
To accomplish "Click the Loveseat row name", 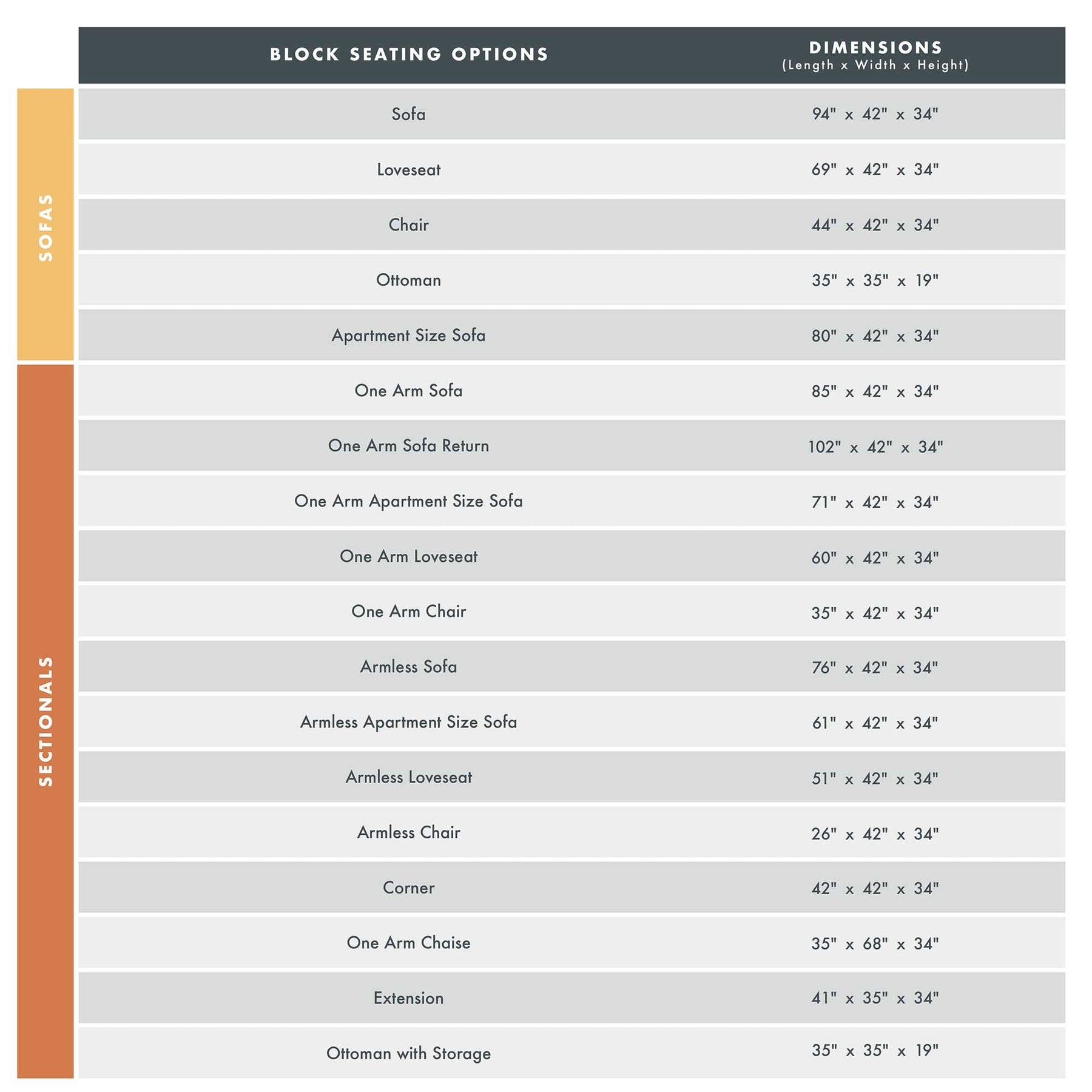I will pos(408,170).
